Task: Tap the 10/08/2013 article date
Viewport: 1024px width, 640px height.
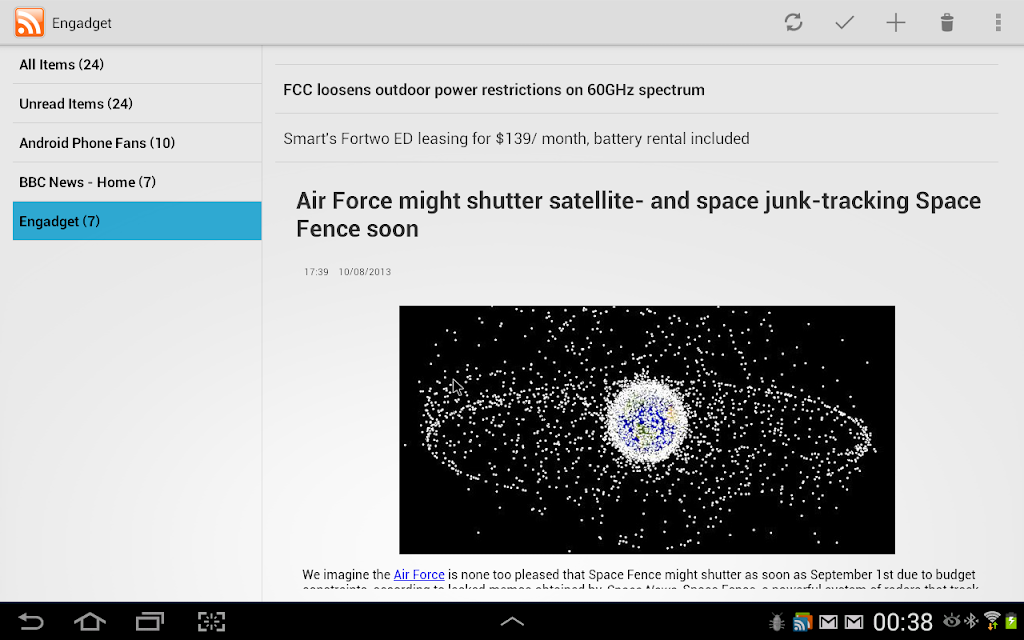Action: click(x=364, y=272)
